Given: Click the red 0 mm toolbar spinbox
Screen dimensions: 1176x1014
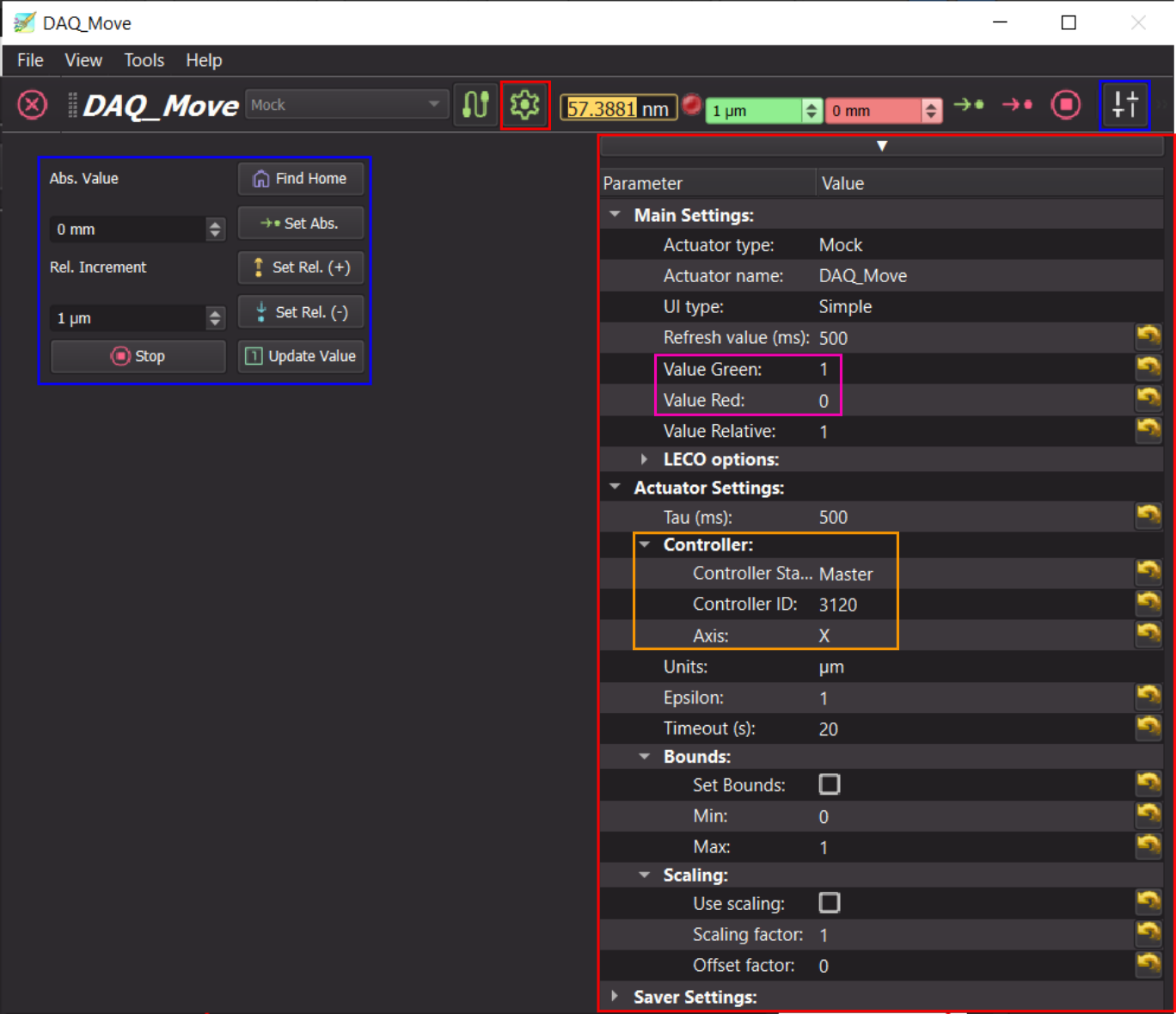Looking at the screenshot, I should 883,111.
